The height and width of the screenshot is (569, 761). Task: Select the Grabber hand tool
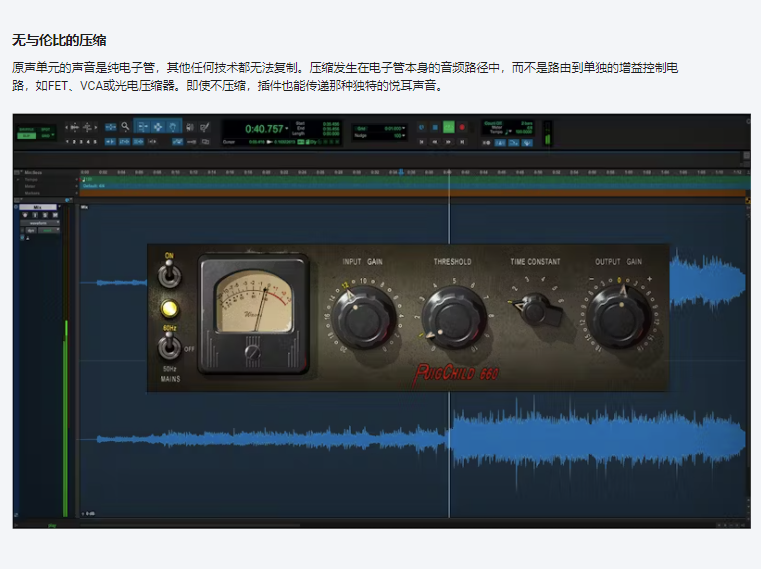pos(174,127)
